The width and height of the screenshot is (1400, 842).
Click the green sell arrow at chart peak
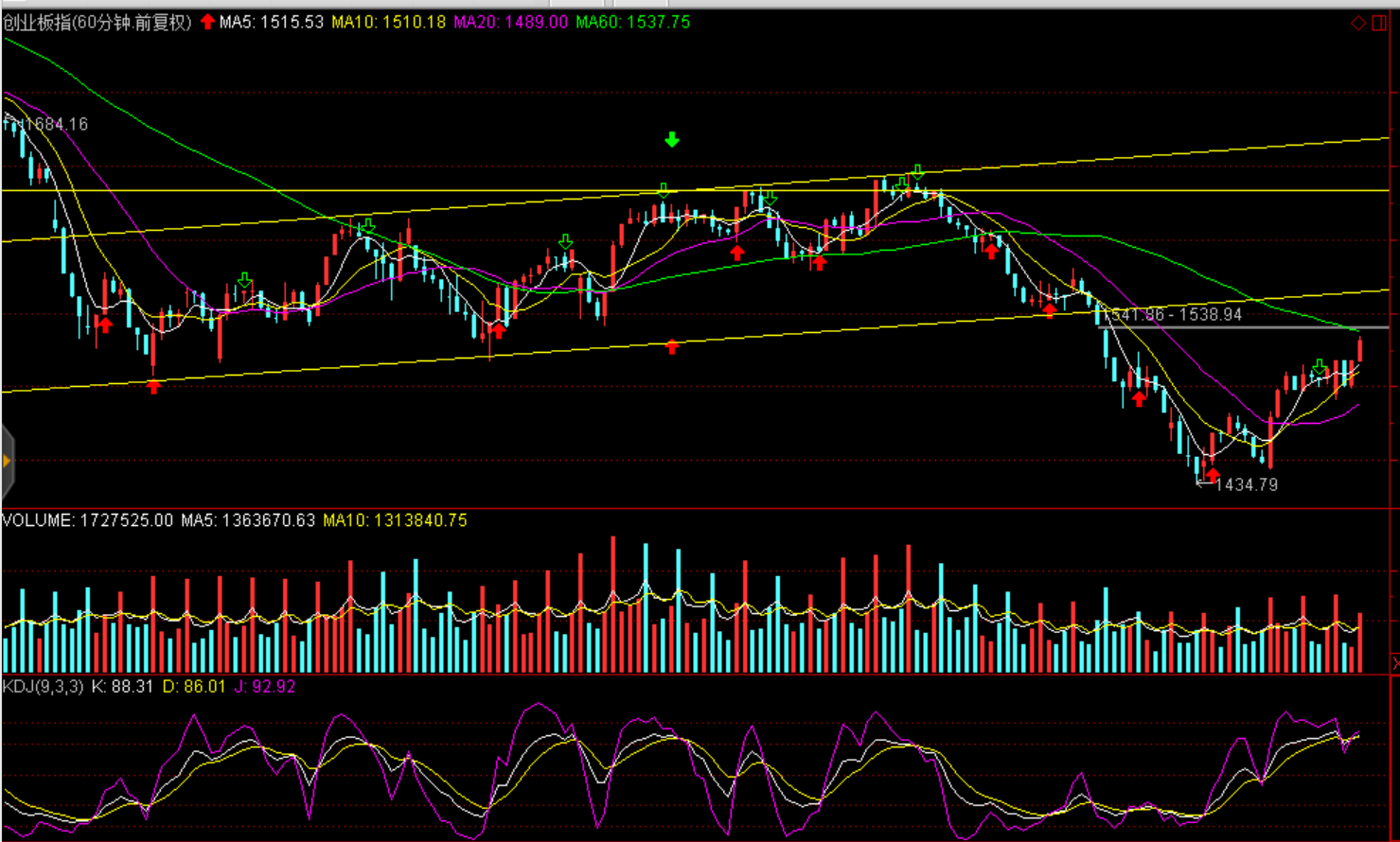(x=917, y=172)
